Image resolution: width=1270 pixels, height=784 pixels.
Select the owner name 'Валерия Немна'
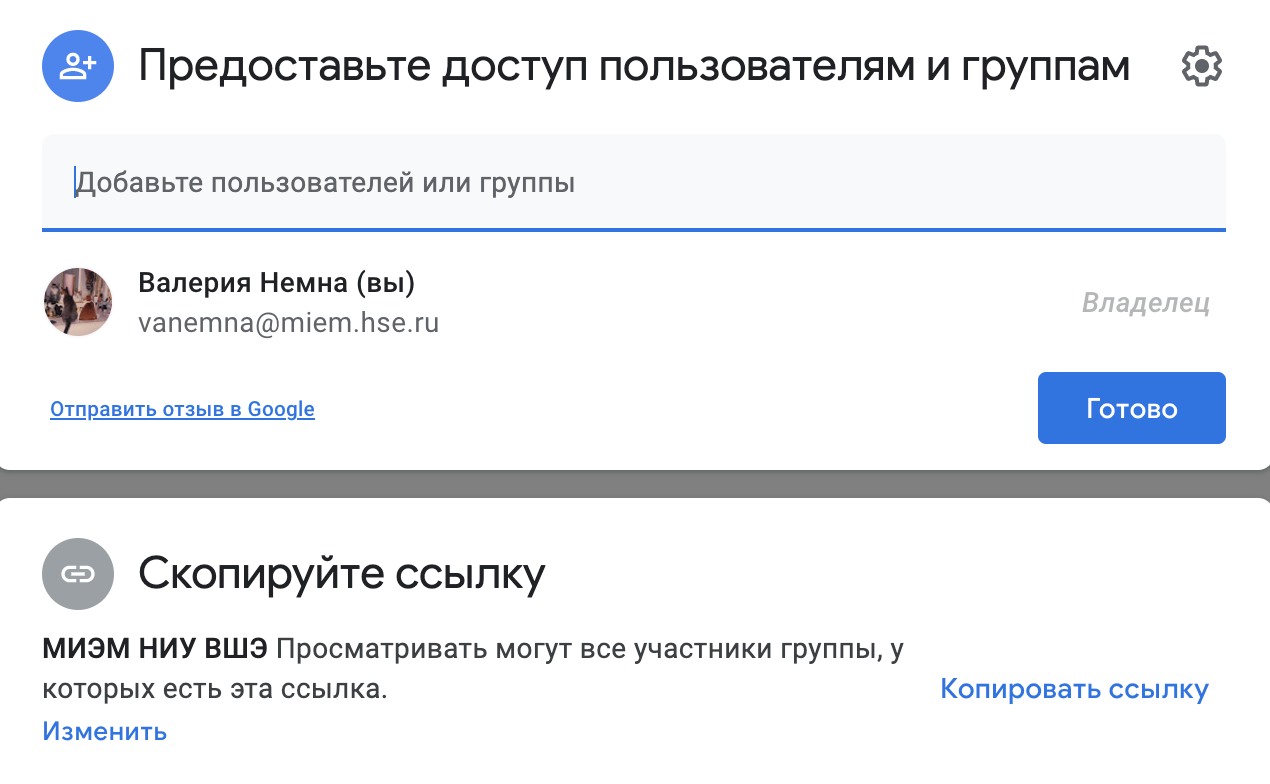click(x=243, y=283)
